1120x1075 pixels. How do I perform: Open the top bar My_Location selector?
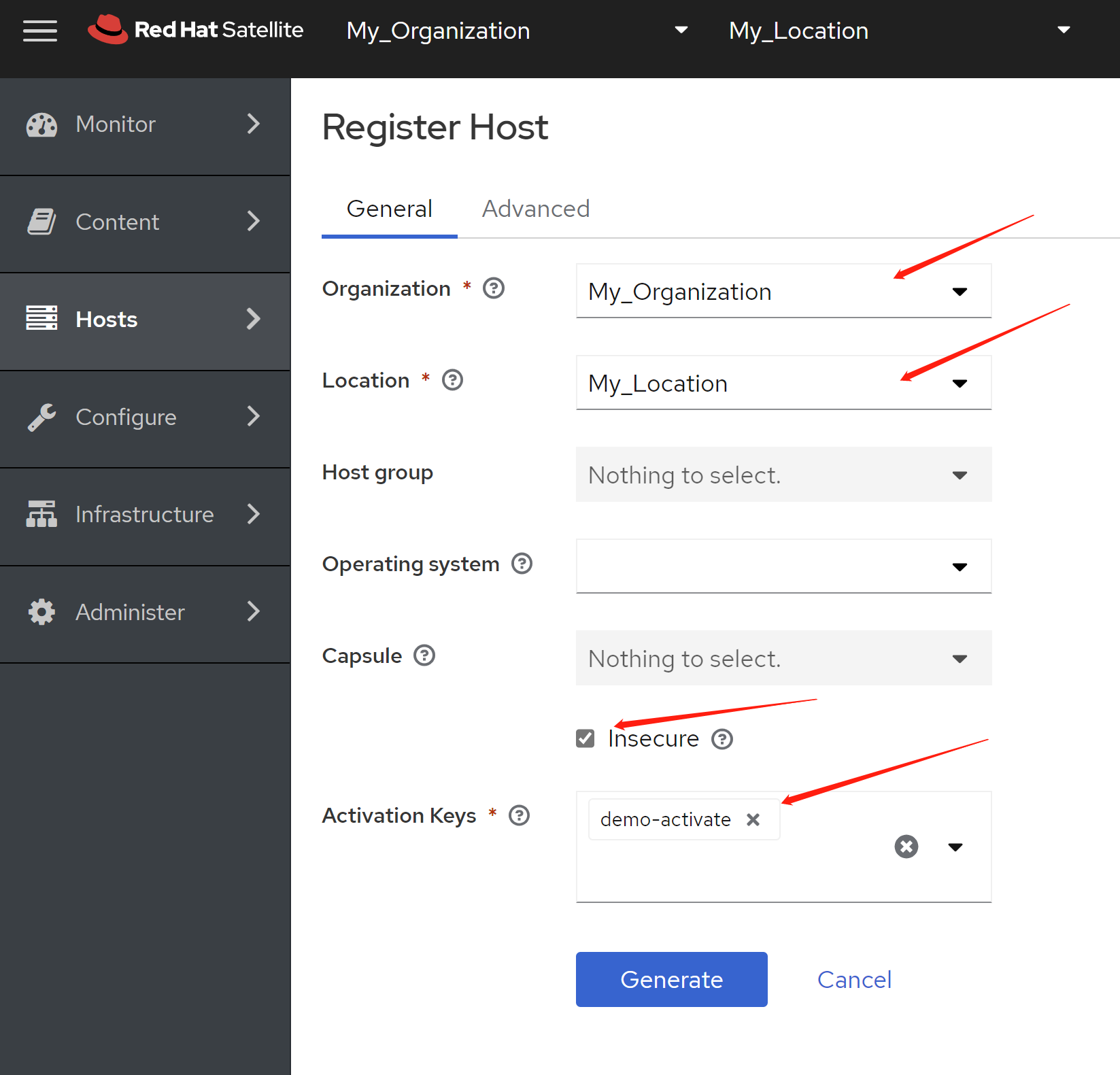(x=898, y=31)
